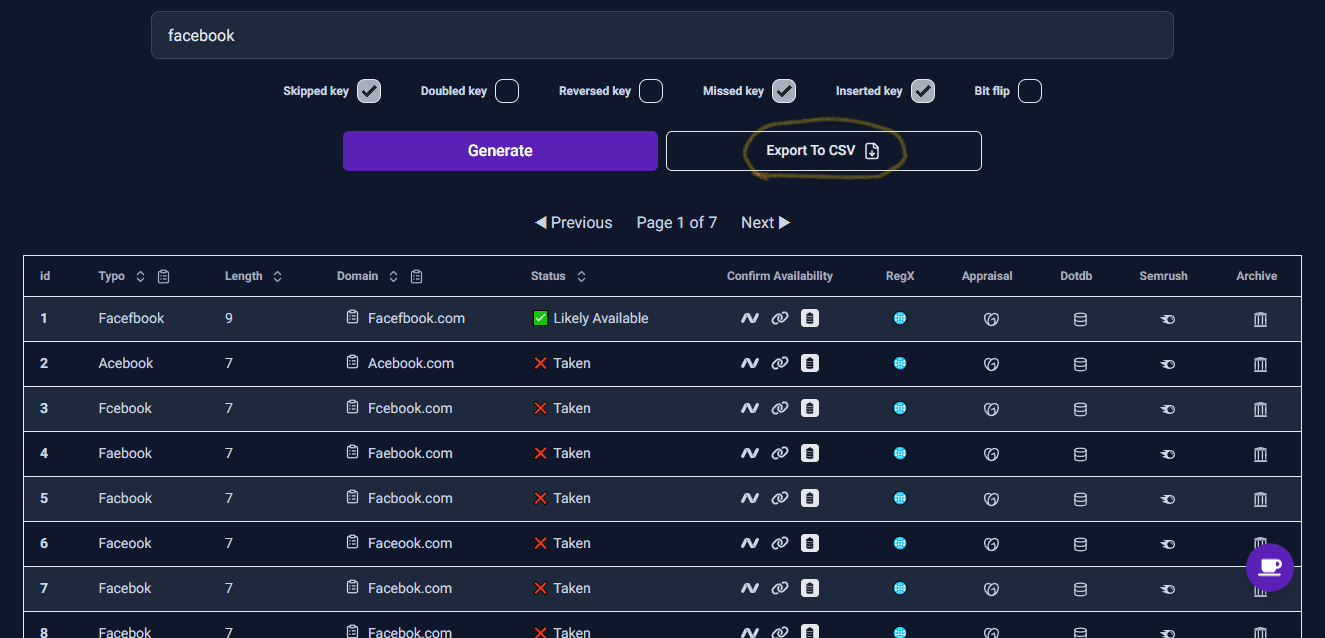The height and width of the screenshot is (638, 1325).
Task: Click the link icon in Acebook.com row
Action: 780,363
